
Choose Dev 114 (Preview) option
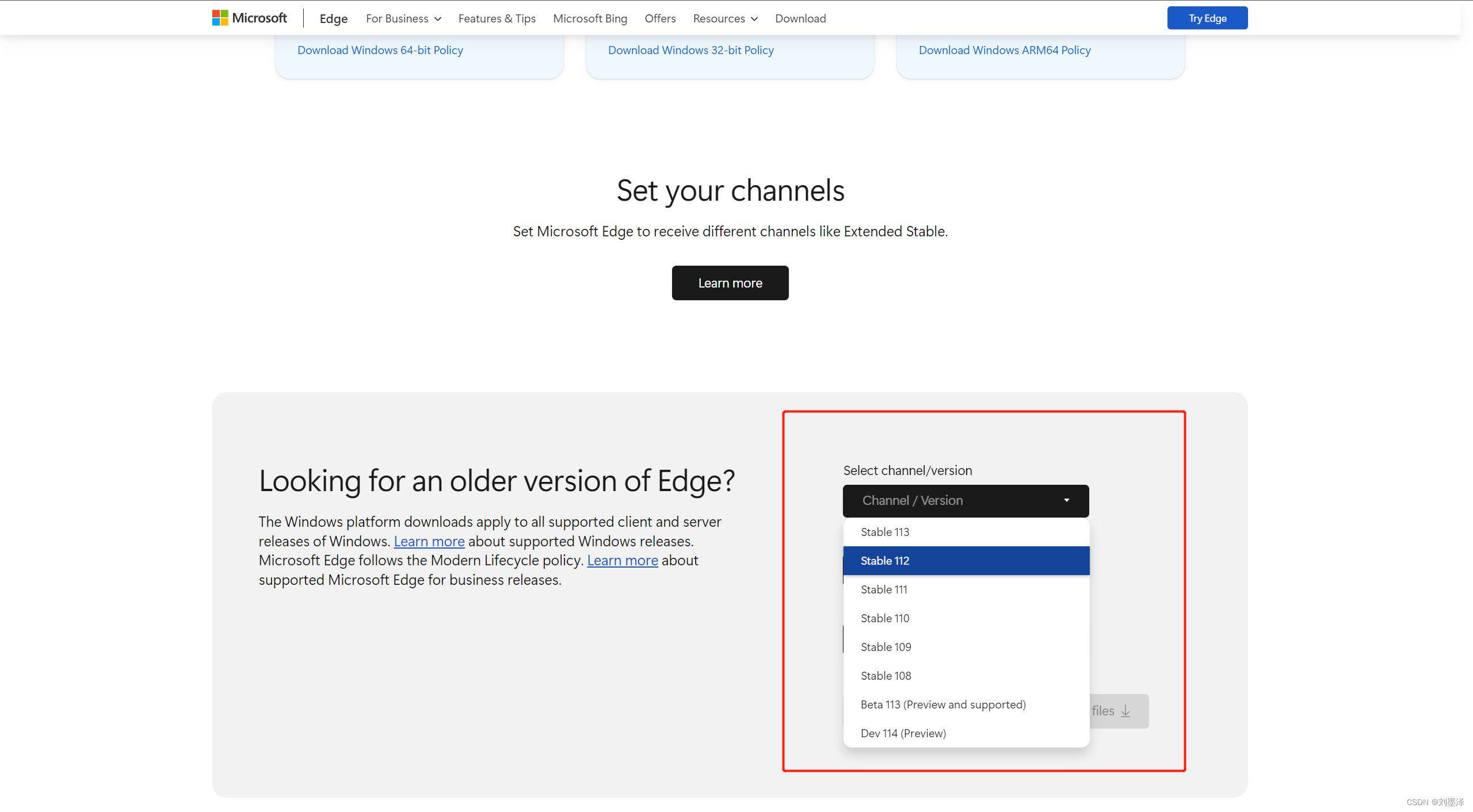tap(903, 733)
